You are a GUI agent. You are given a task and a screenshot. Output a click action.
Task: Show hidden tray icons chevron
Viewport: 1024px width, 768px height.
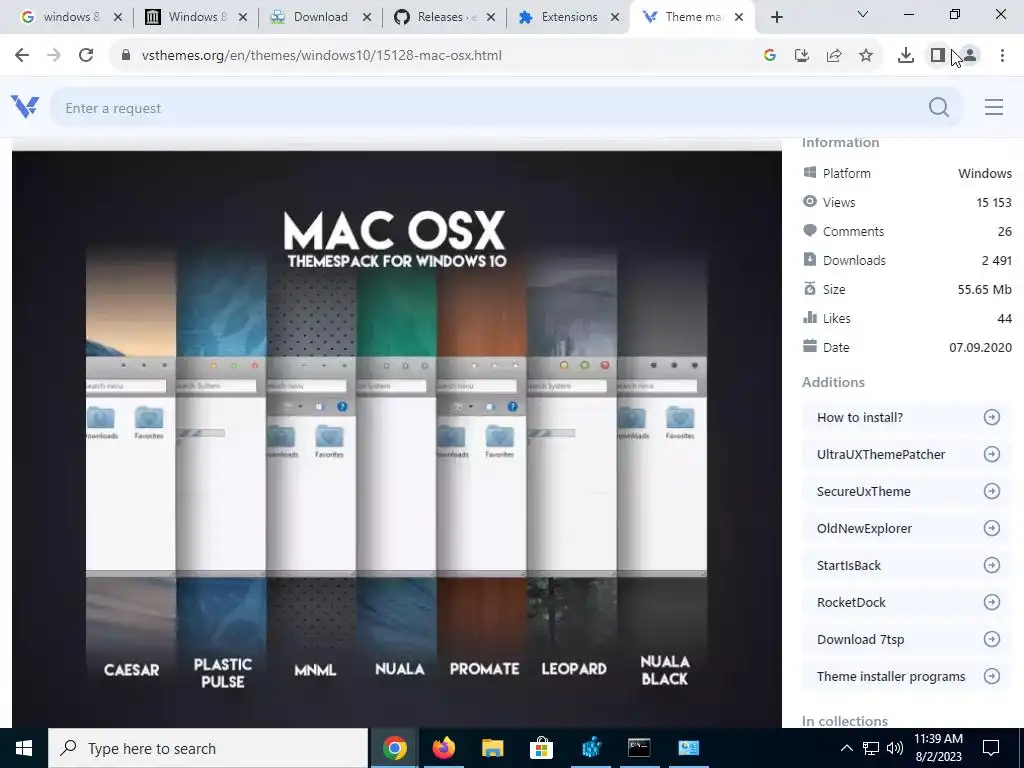846,748
